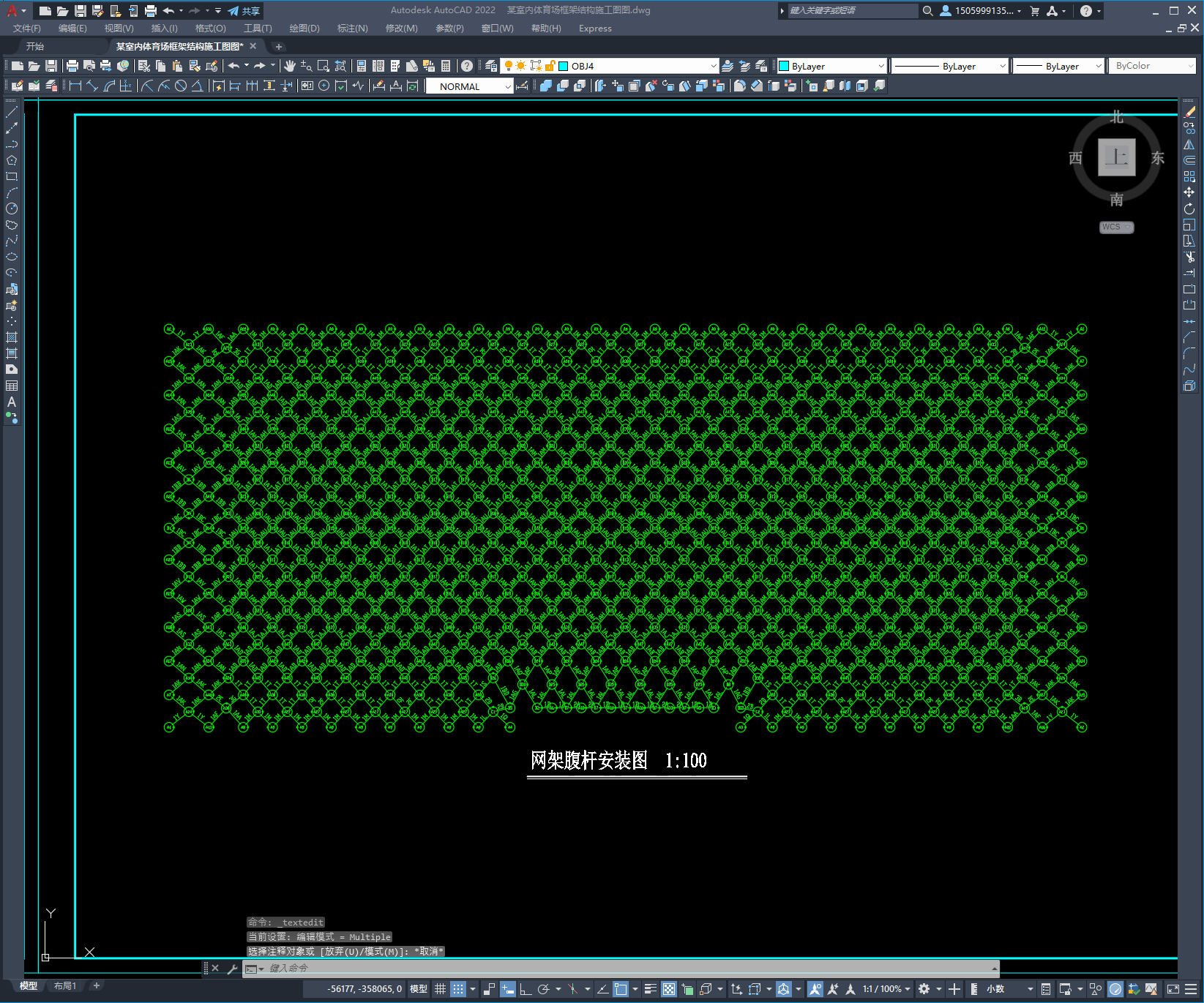Select the Aligned dimension tool
1204x1003 pixels.
point(92,86)
